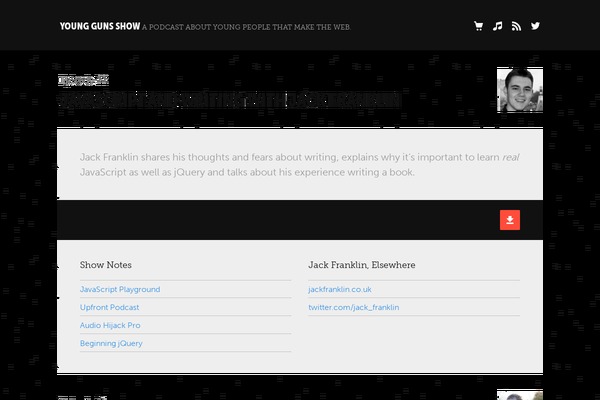Open the distorted episode title heading
Screen dimensions: 600x400
point(230,100)
